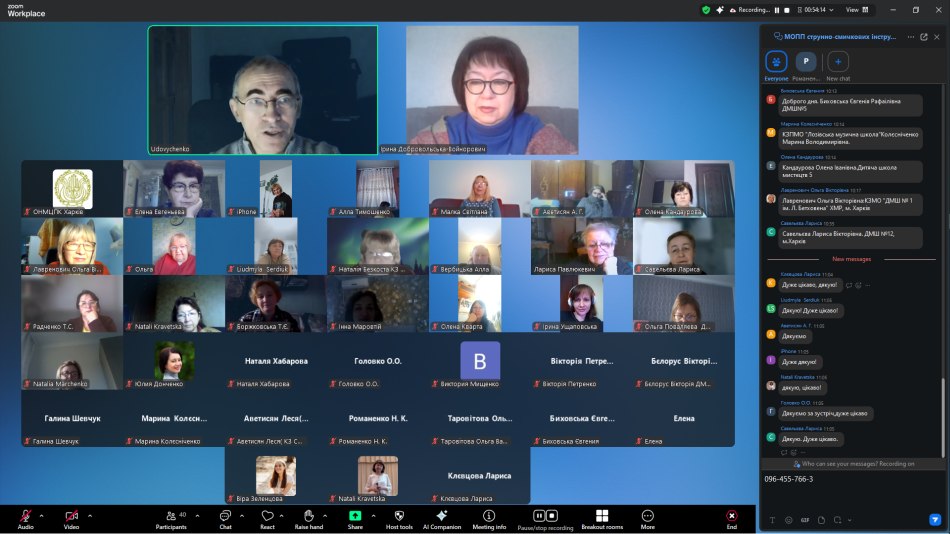This screenshot has height=534, width=950.
Task: Click the Raise hand icon
Action: 309,516
